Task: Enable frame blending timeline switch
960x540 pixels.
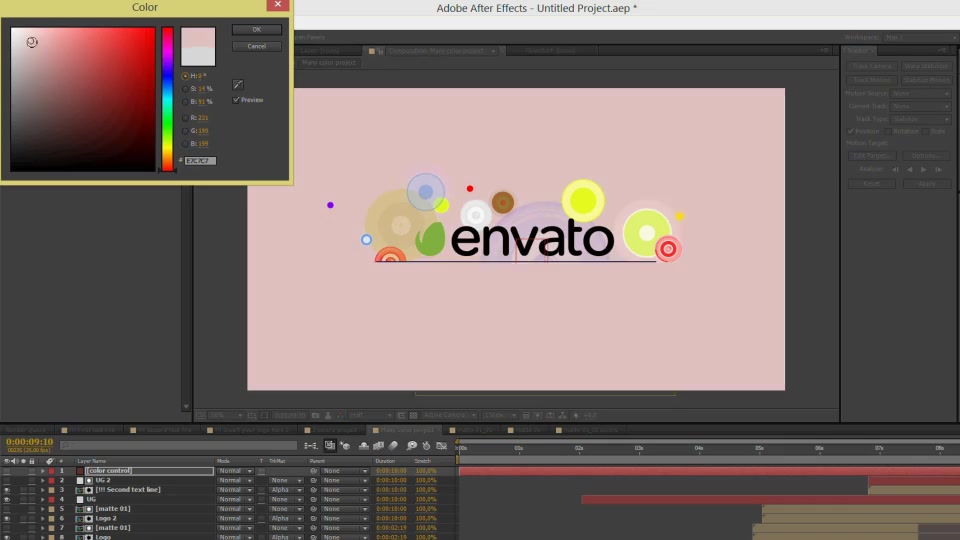Action: coord(378,446)
